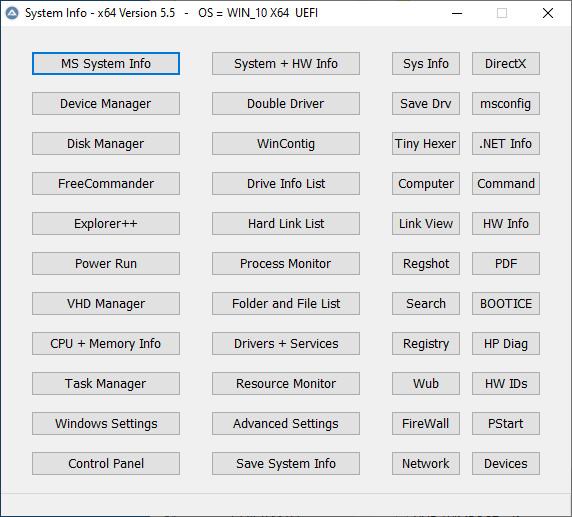Image resolution: width=572 pixels, height=517 pixels.
Task: Click the System Info app icon in title bar
Action: pos(12,13)
